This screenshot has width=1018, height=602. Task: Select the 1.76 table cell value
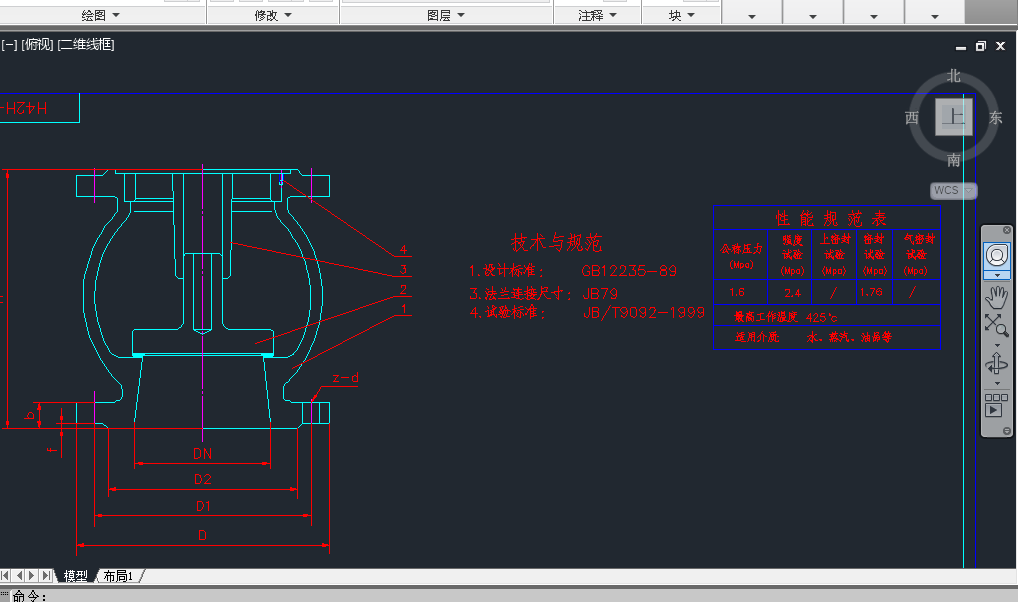click(871, 292)
